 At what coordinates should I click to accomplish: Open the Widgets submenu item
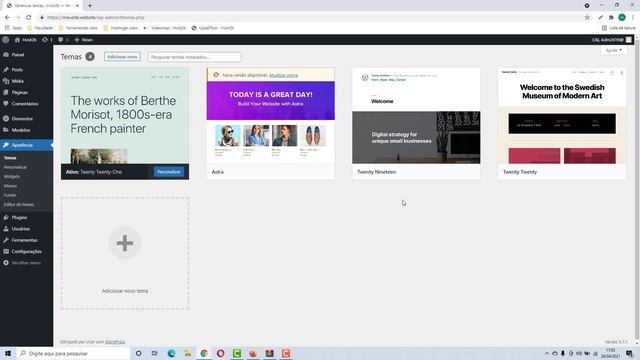coord(11,177)
